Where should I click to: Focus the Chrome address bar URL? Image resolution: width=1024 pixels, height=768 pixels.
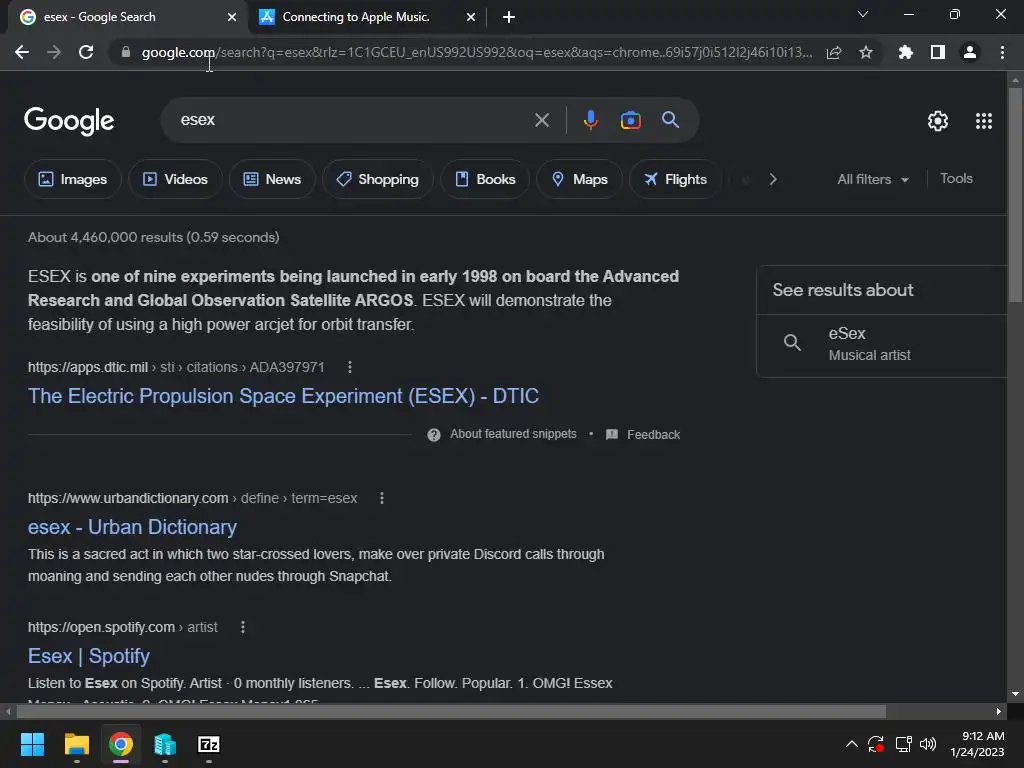tap(477, 52)
